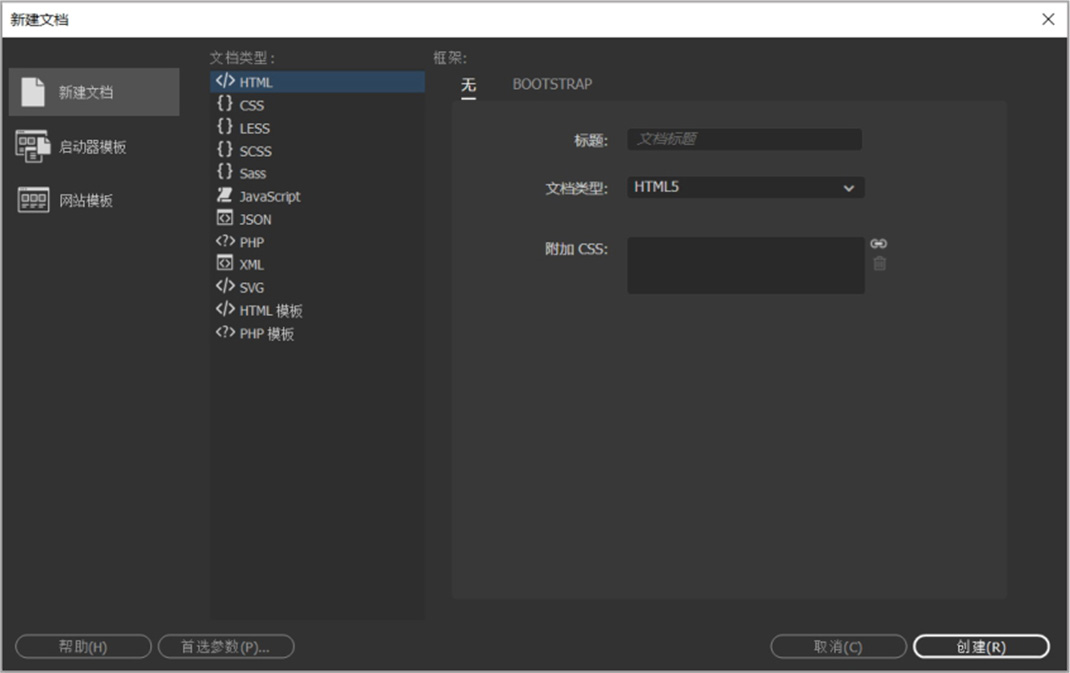Screen dimensions: 1070x673
Task: Select the 新建文档 category icon
Action: [33, 92]
